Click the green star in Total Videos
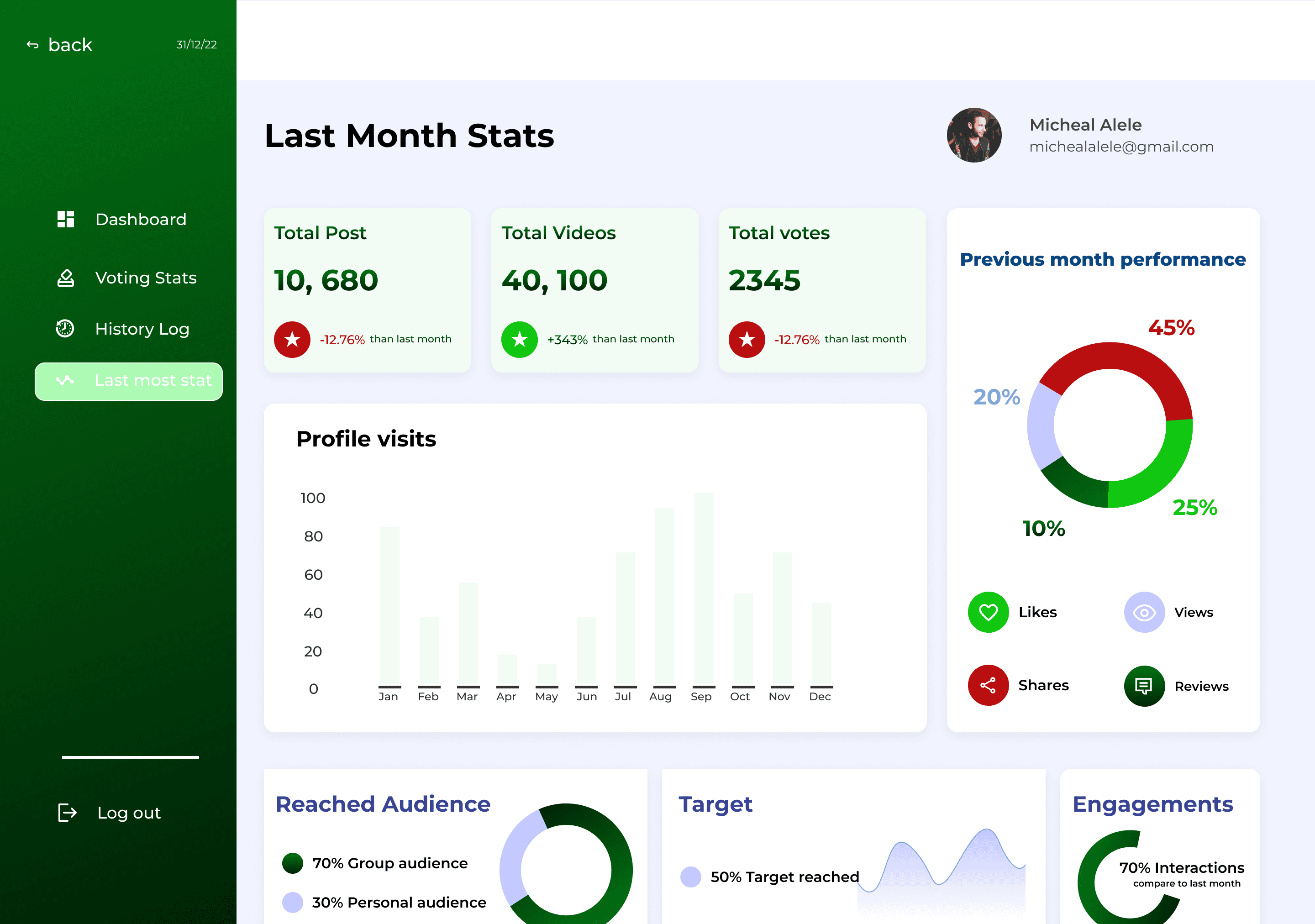Image resolution: width=1315 pixels, height=924 pixels. 520,340
